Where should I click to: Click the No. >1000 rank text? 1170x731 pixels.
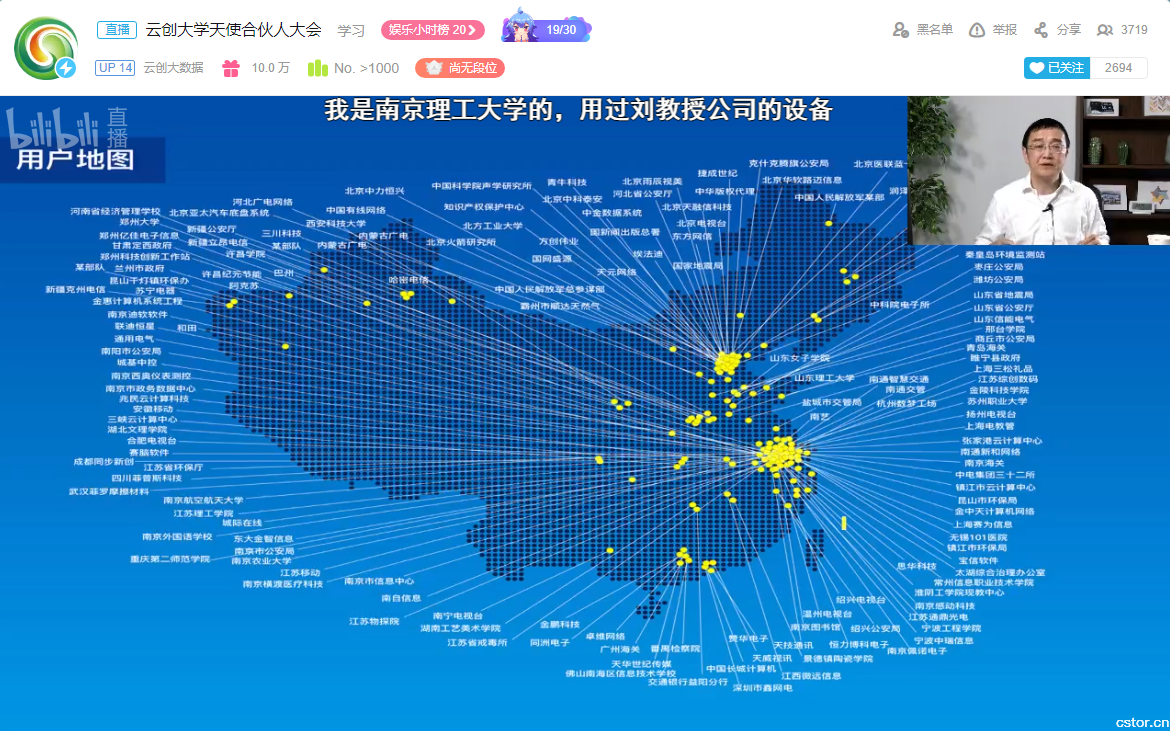tap(366, 68)
